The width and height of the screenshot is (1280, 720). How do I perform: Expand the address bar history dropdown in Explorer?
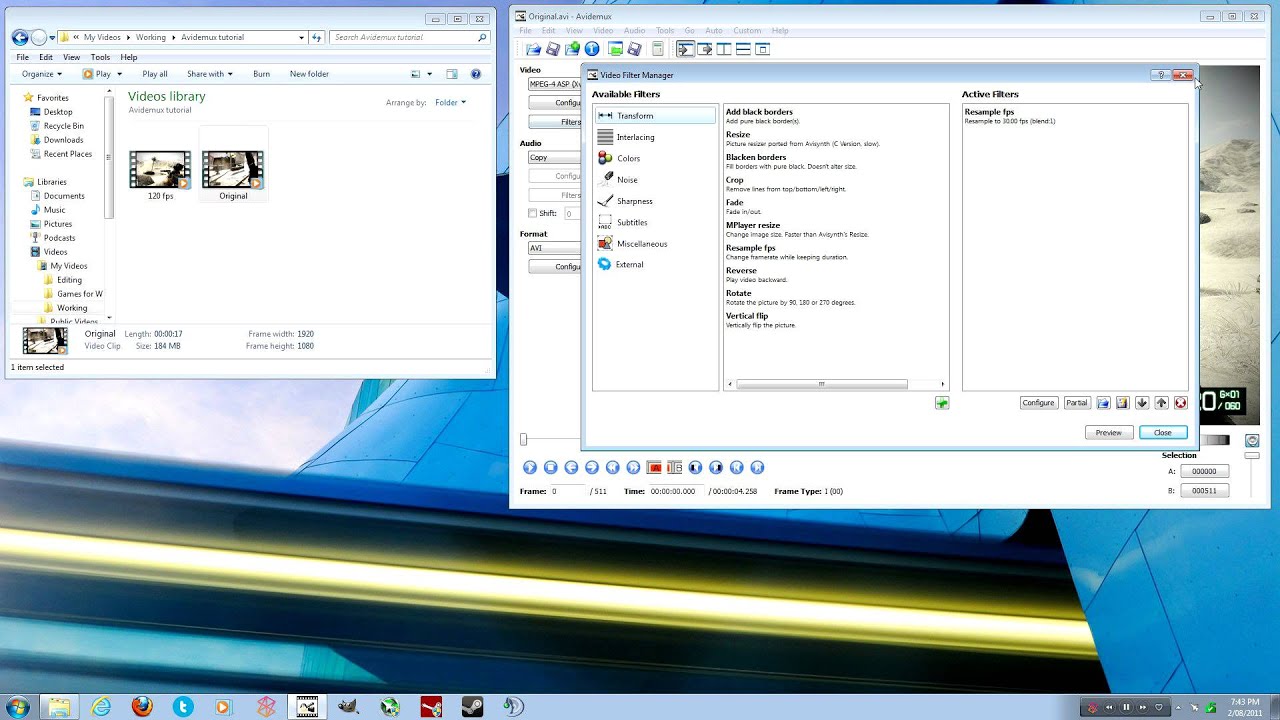[x=302, y=37]
